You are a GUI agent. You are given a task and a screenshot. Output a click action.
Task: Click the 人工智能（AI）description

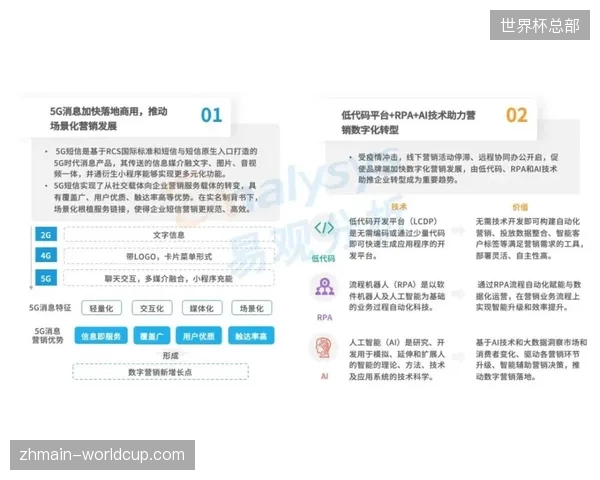coord(397,359)
